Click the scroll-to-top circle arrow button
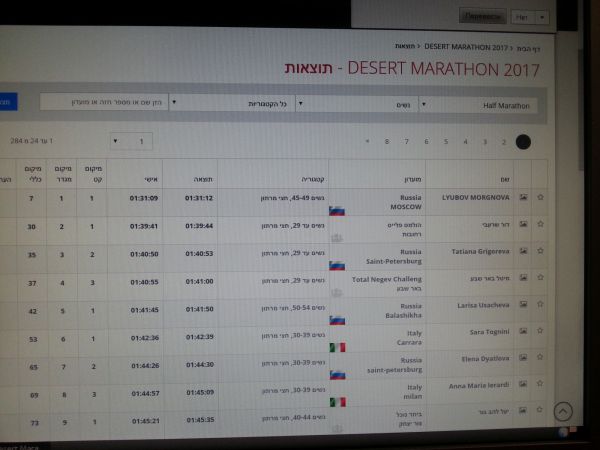This screenshot has width=600, height=450. click(563, 412)
